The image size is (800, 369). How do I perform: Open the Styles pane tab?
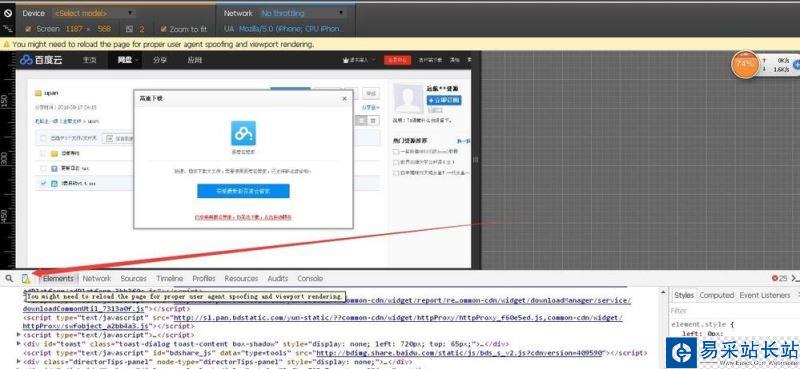[x=684, y=295]
